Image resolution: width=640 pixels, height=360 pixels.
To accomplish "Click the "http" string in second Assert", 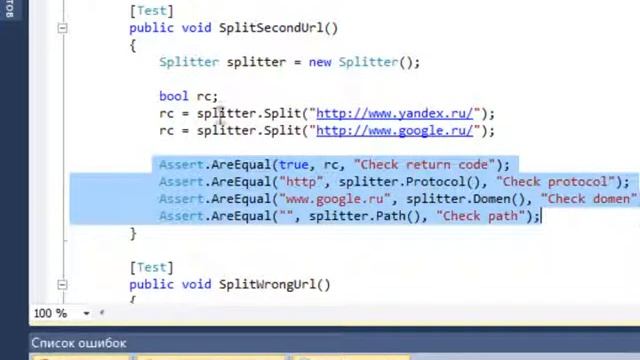I will click(301, 182).
